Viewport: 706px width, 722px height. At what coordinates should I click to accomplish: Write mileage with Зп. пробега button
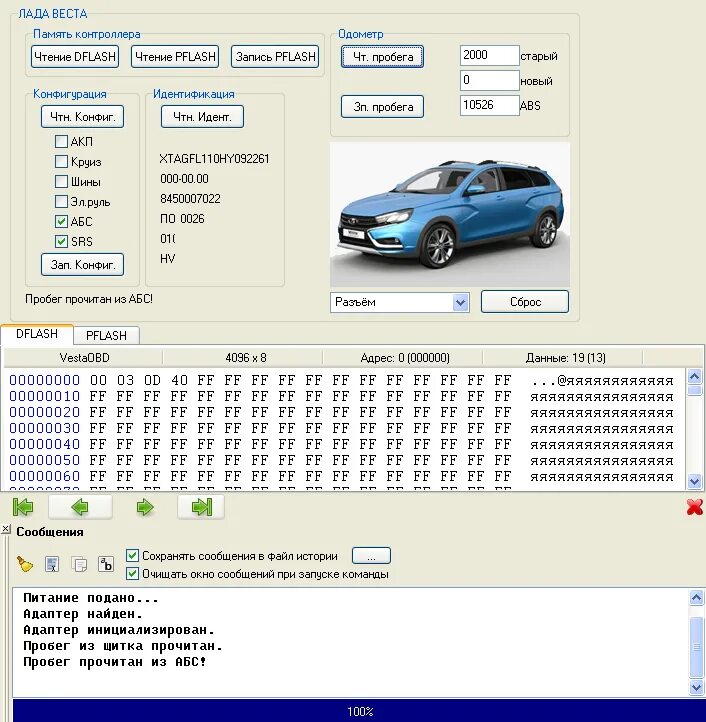pos(382,106)
